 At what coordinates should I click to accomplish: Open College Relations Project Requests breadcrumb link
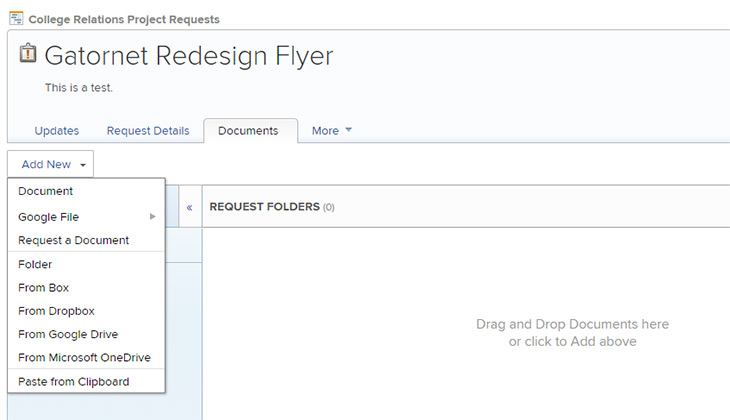[x=124, y=20]
